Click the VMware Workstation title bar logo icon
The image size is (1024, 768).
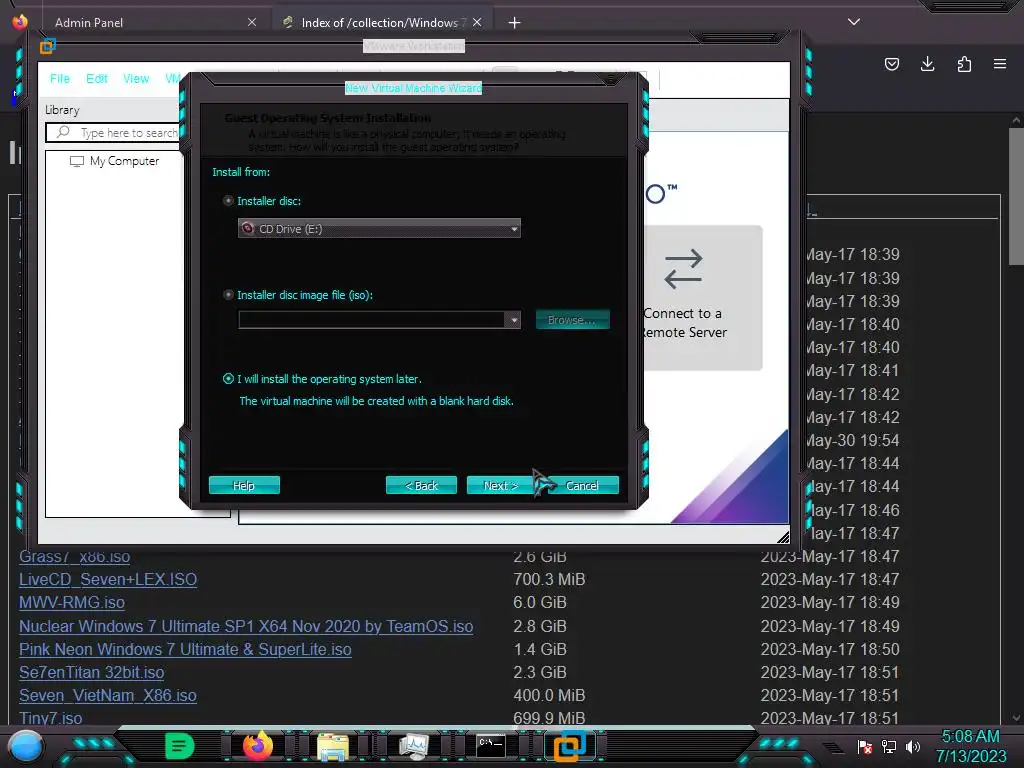pos(48,46)
